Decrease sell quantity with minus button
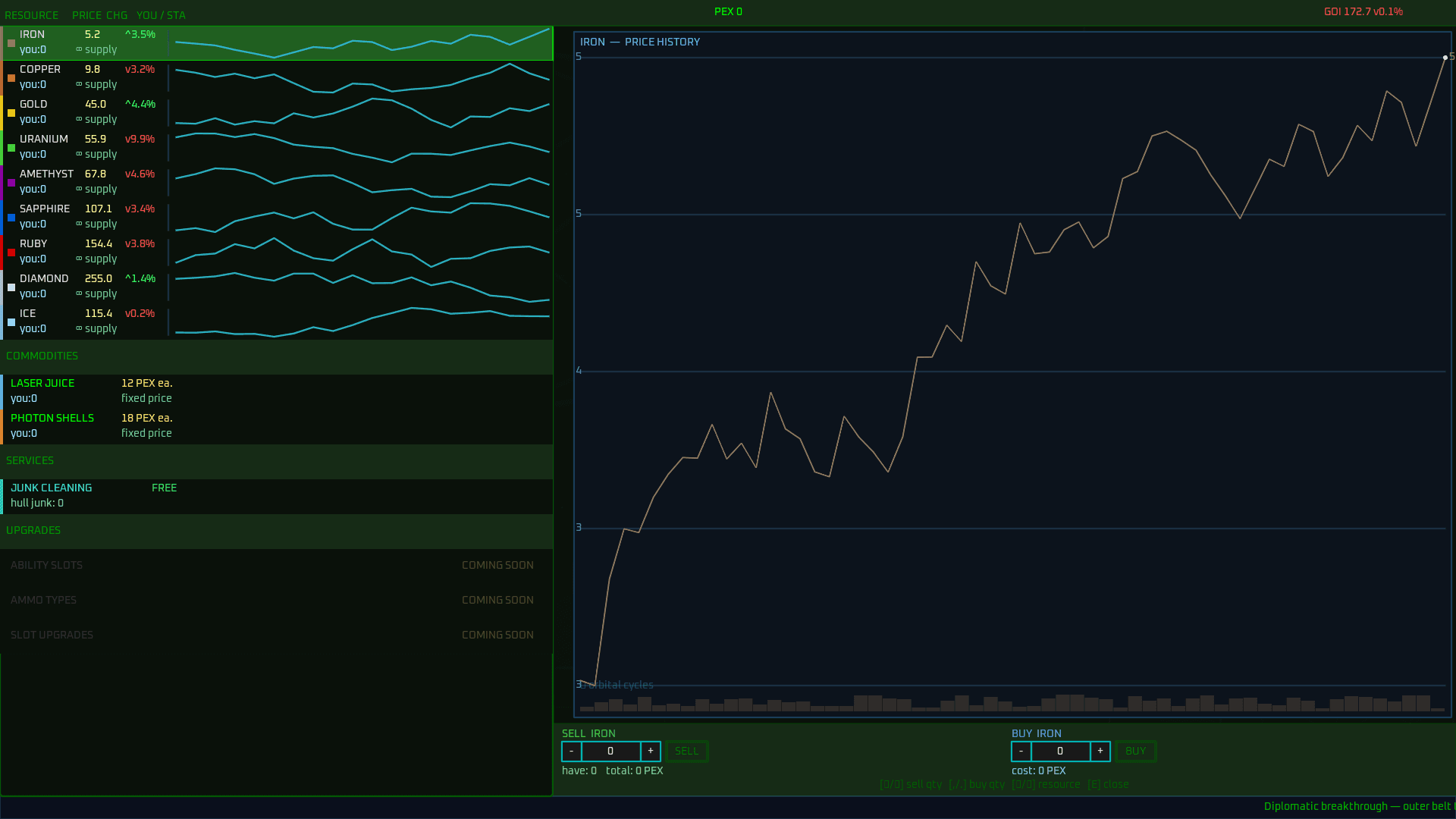Screen dimensions: 1456x819 572,752
